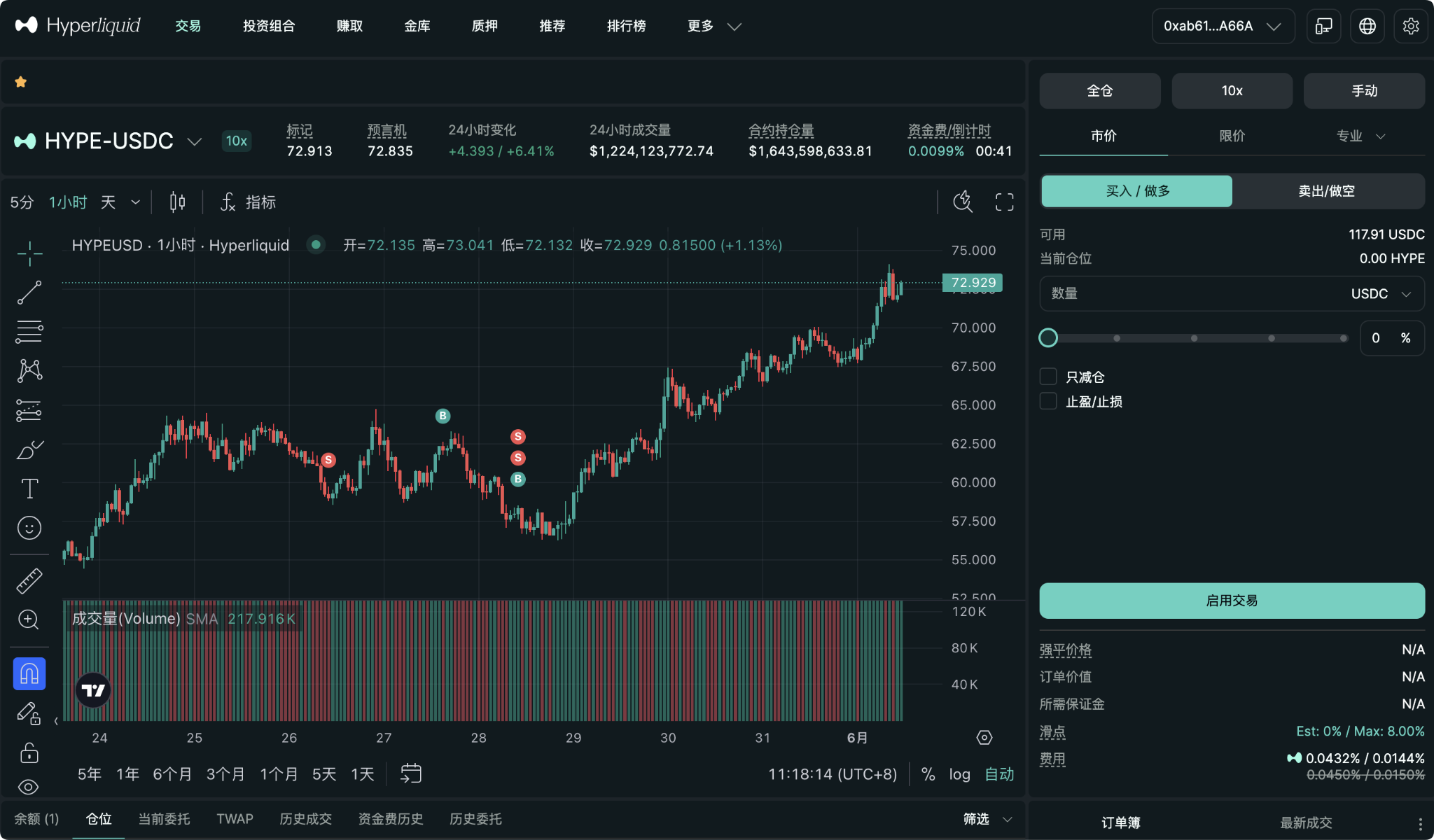Switch to the 限价 order tab
1434x840 pixels.
pos(1232,136)
